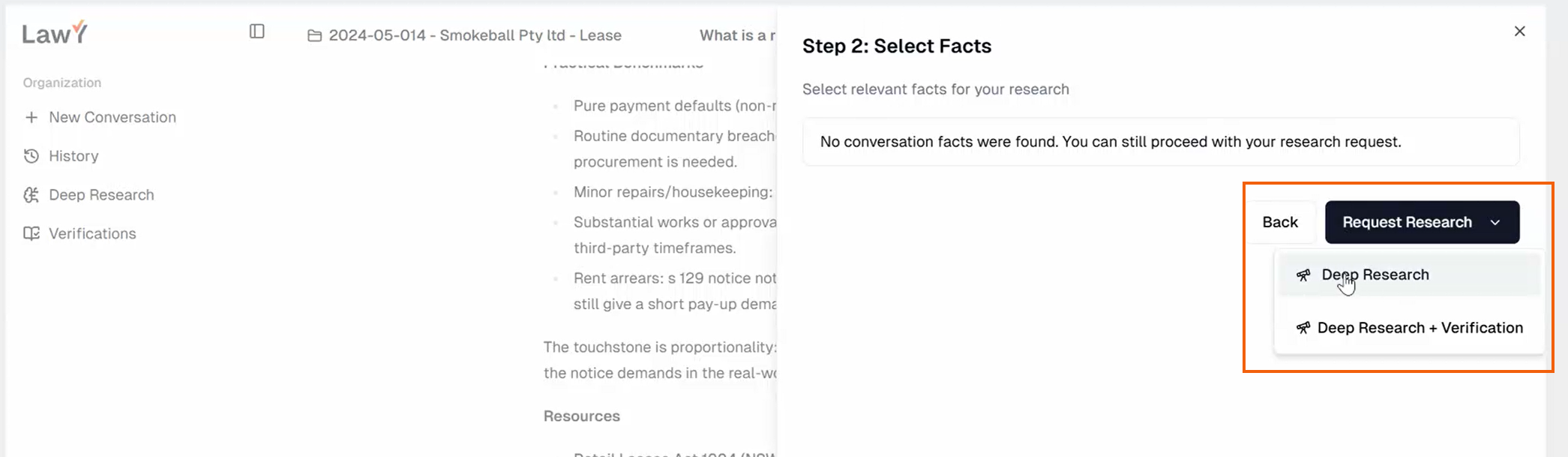
Task: Click the LawY logo
Action: [x=54, y=32]
